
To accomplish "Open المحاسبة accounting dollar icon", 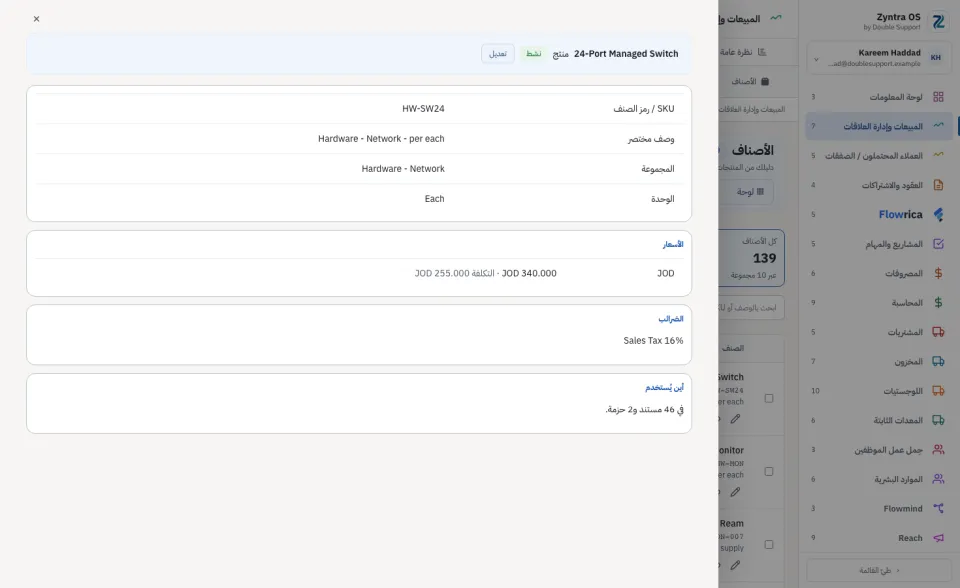I will pos(938,303).
